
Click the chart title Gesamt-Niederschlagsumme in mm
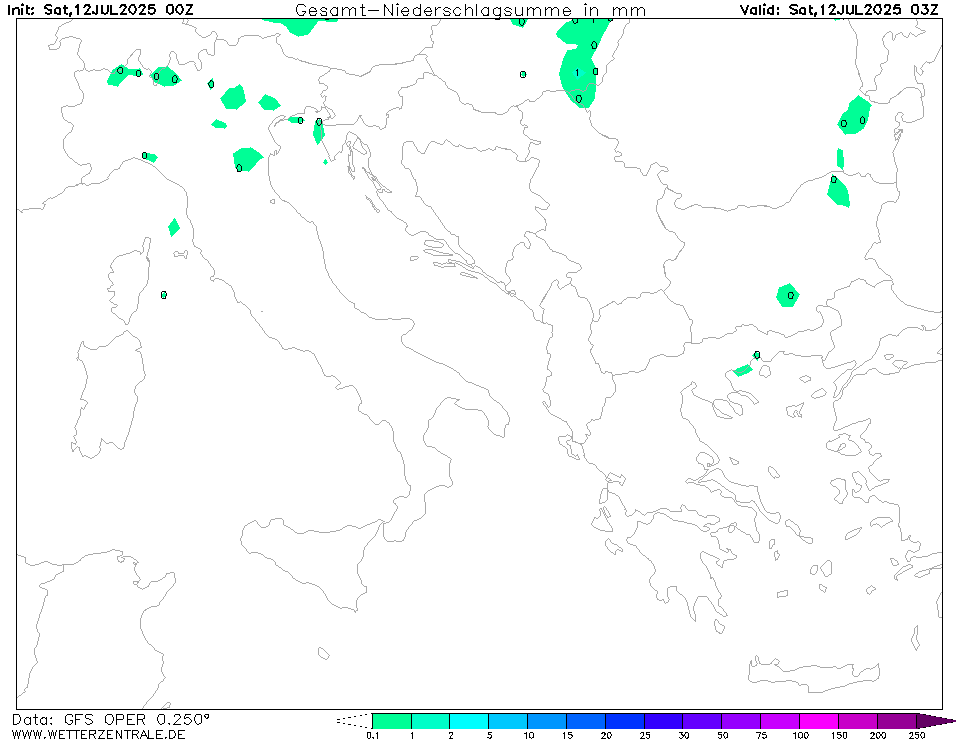coord(470,10)
